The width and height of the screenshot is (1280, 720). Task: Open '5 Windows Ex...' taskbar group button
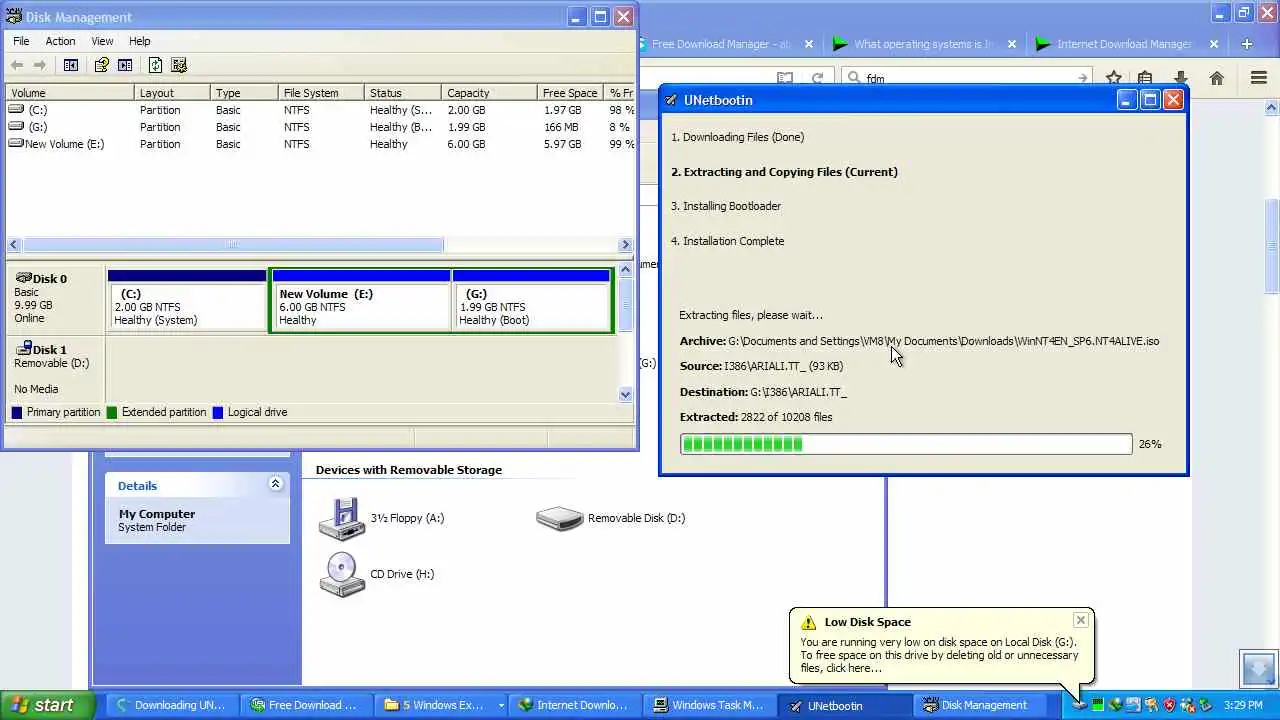coord(440,705)
